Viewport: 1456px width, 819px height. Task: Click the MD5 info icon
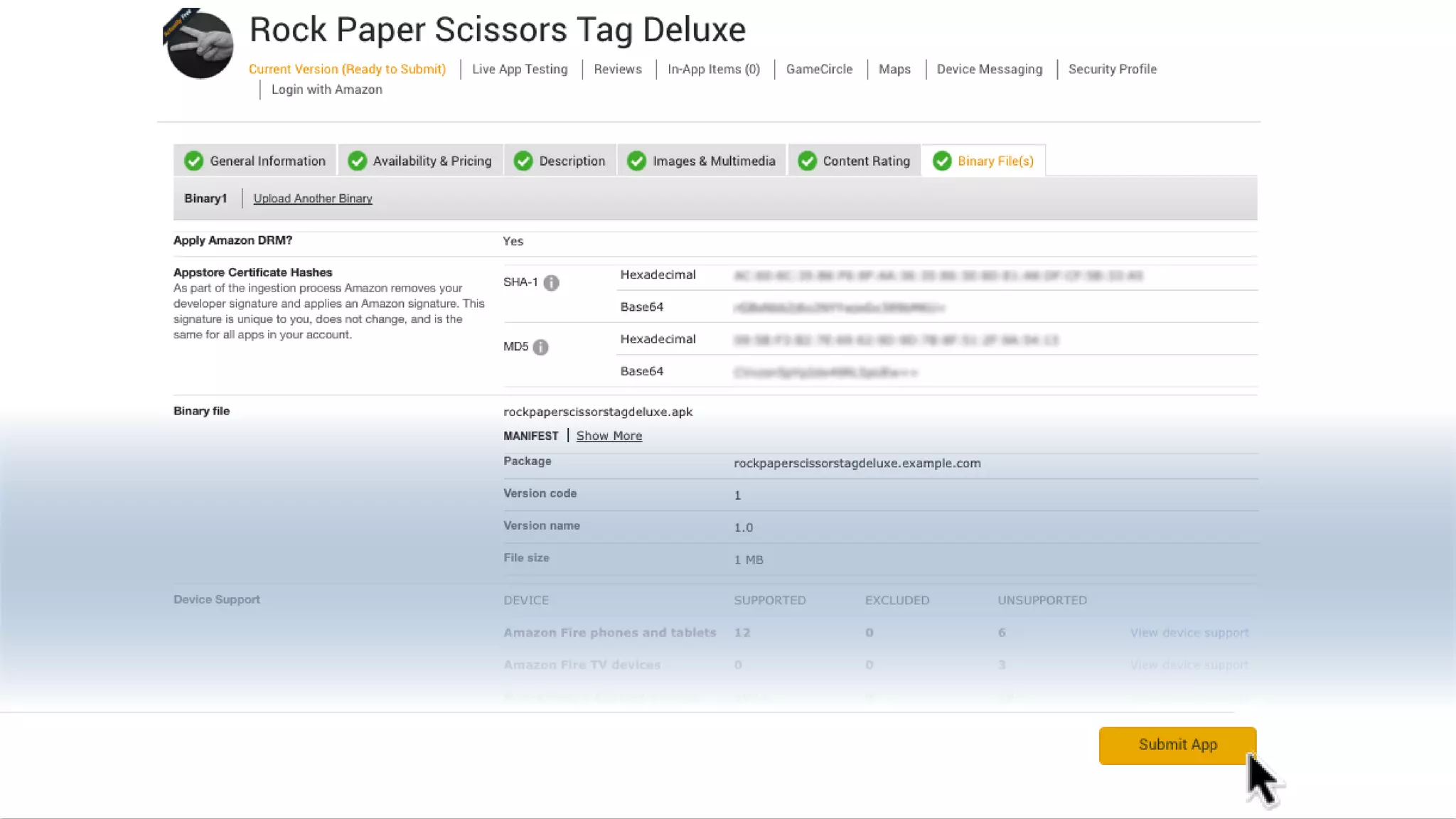point(540,348)
